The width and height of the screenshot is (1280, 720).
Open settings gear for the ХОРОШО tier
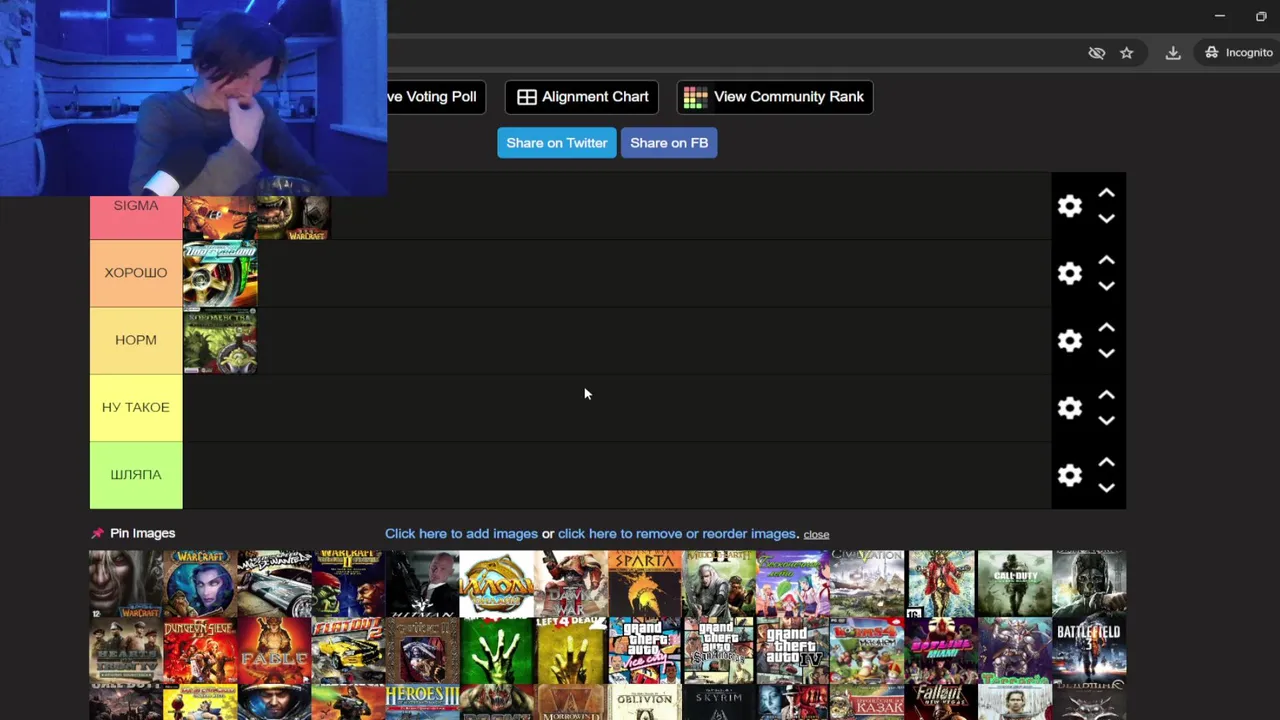(1070, 273)
